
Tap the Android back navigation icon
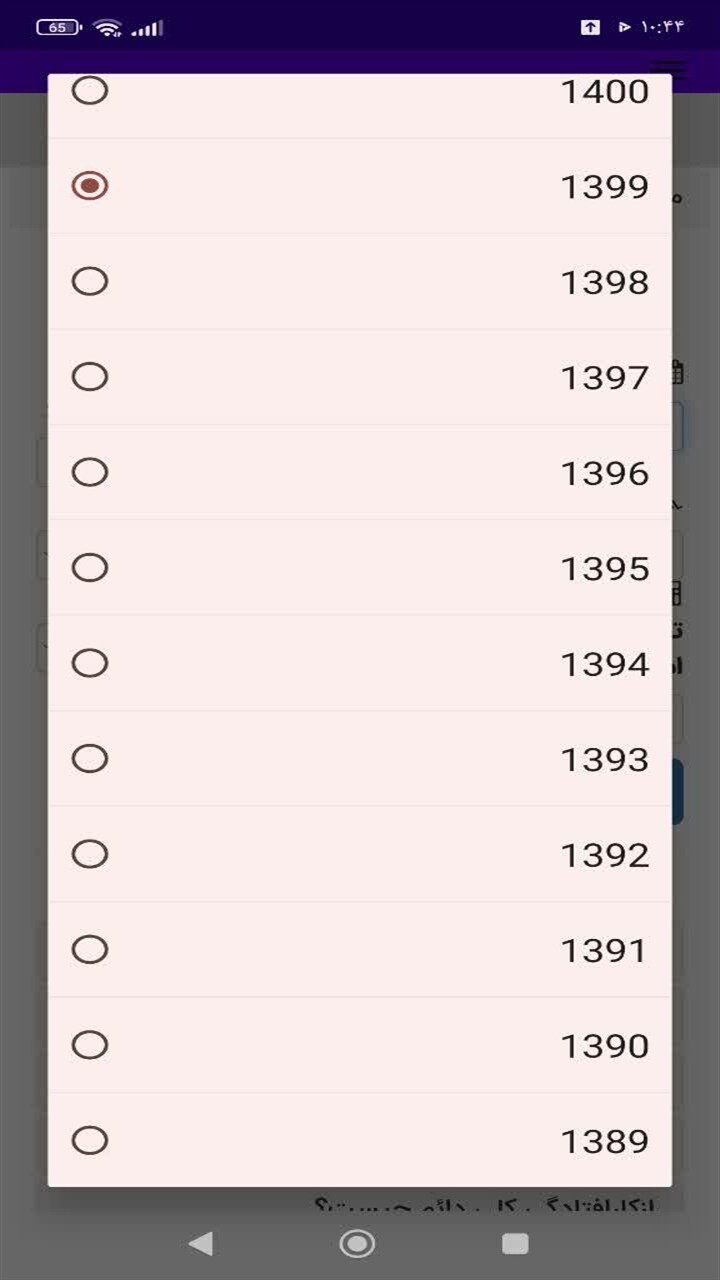pos(201,1243)
